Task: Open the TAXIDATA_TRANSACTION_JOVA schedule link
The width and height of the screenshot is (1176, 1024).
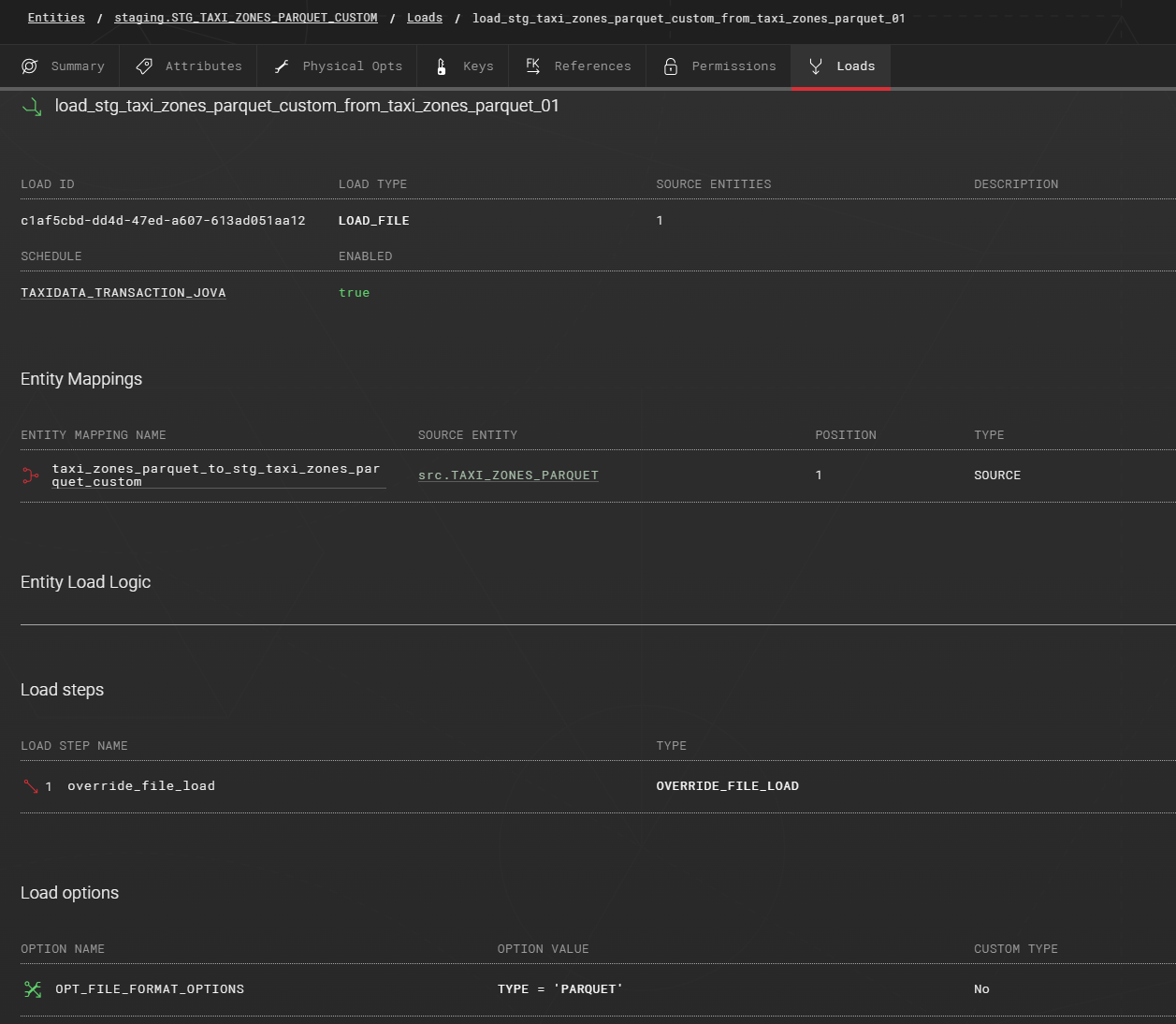Action: pos(123,293)
